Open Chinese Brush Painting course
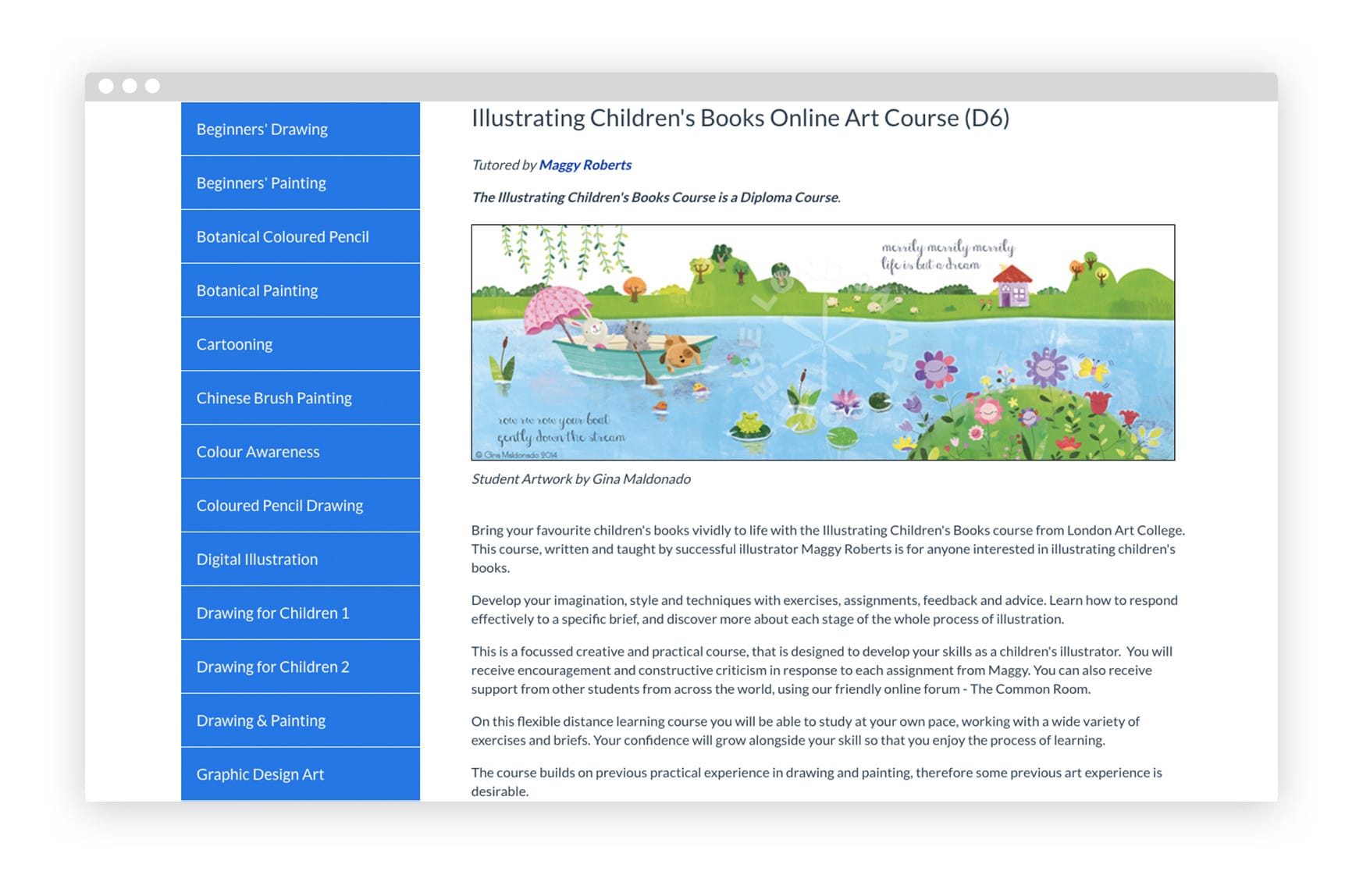The height and width of the screenshot is (896, 1370). tap(300, 398)
